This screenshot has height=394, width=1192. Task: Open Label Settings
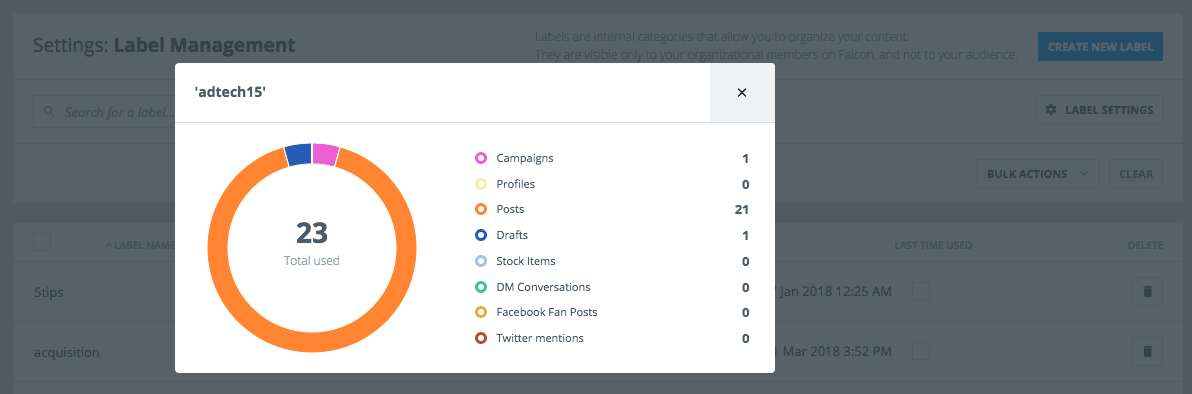pos(1099,110)
